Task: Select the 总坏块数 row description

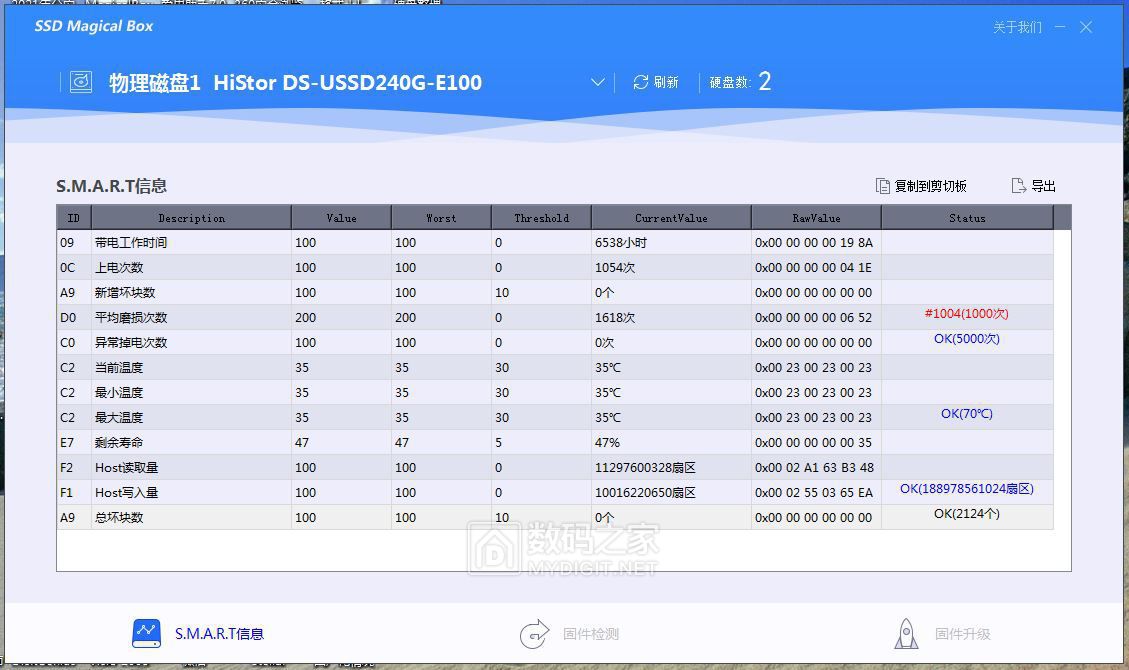Action: [119, 517]
